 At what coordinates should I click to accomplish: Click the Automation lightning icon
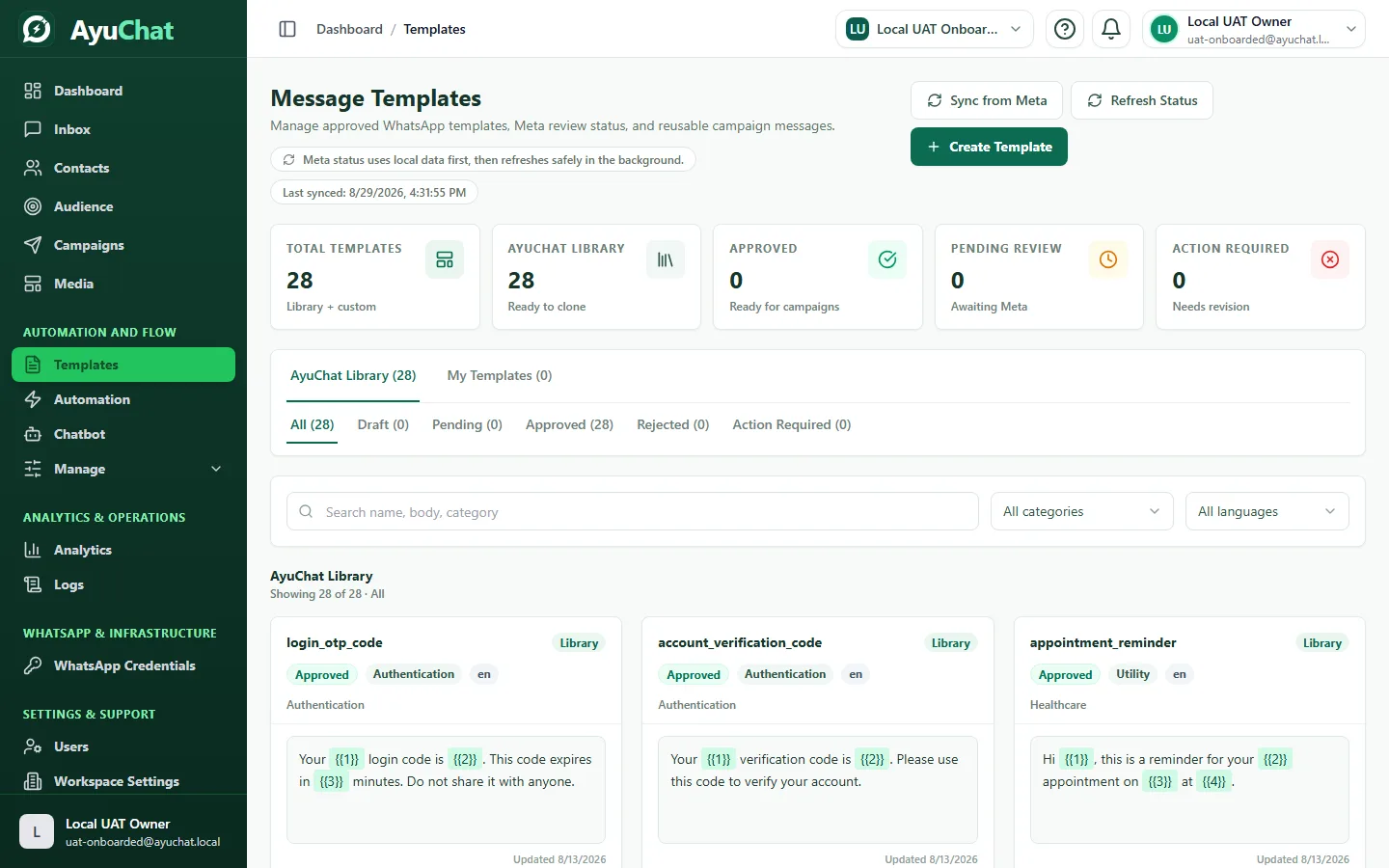tap(33, 399)
